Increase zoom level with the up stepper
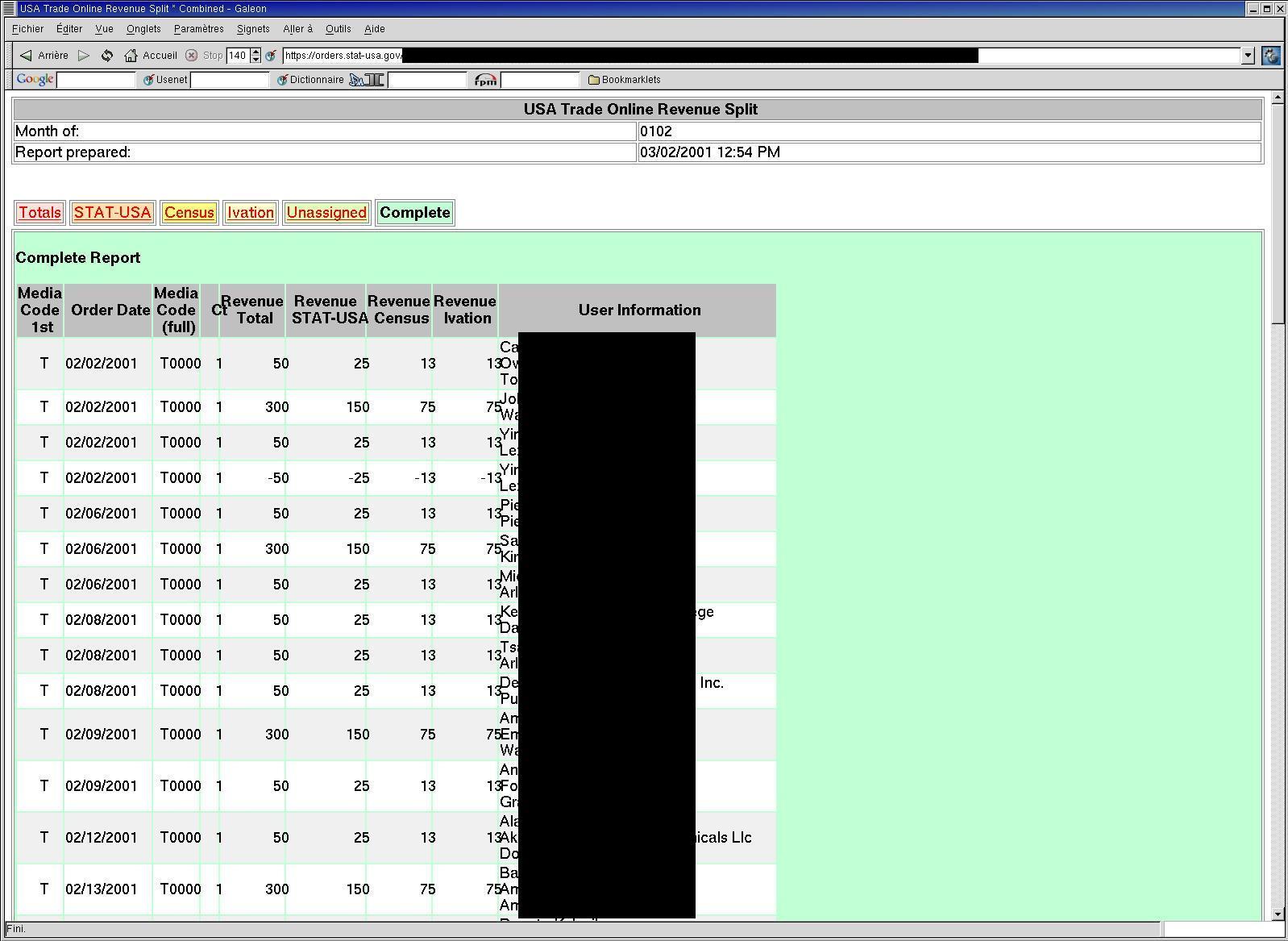Screen dimensions: 1288x941 pos(256,52)
